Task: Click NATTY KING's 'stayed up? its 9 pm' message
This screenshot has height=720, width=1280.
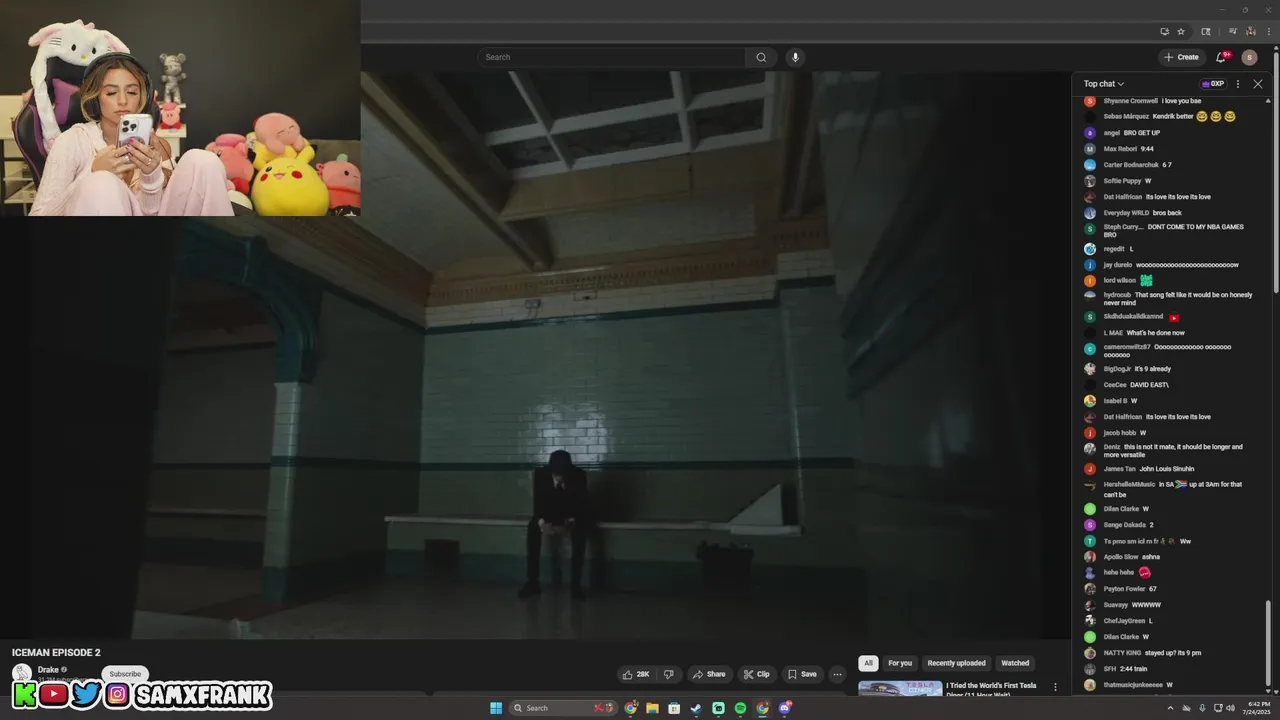Action: click(x=1173, y=653)
